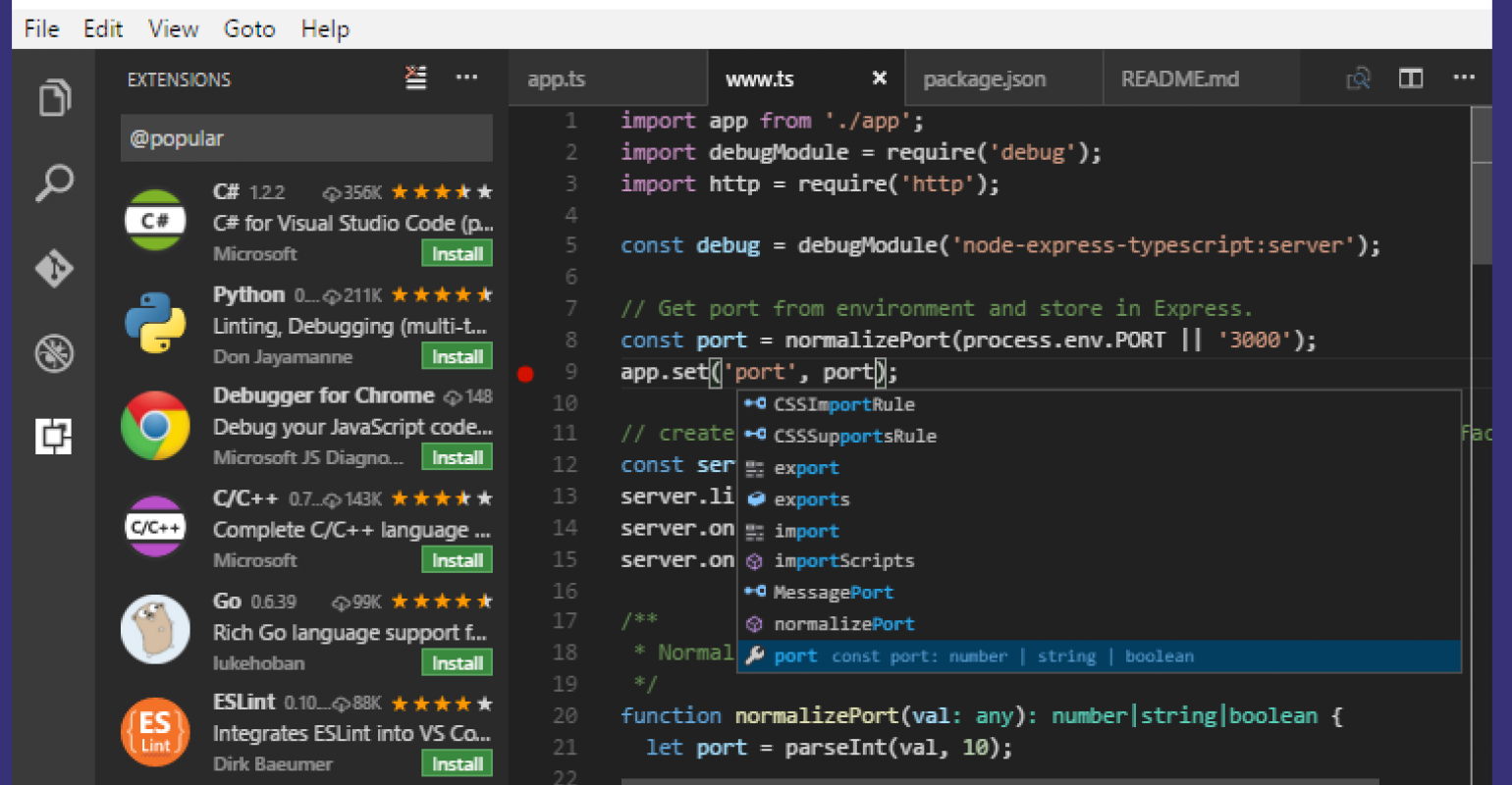The image size is (1512, 785).
Task: Click the Python 211K download count
Action: 353,295
